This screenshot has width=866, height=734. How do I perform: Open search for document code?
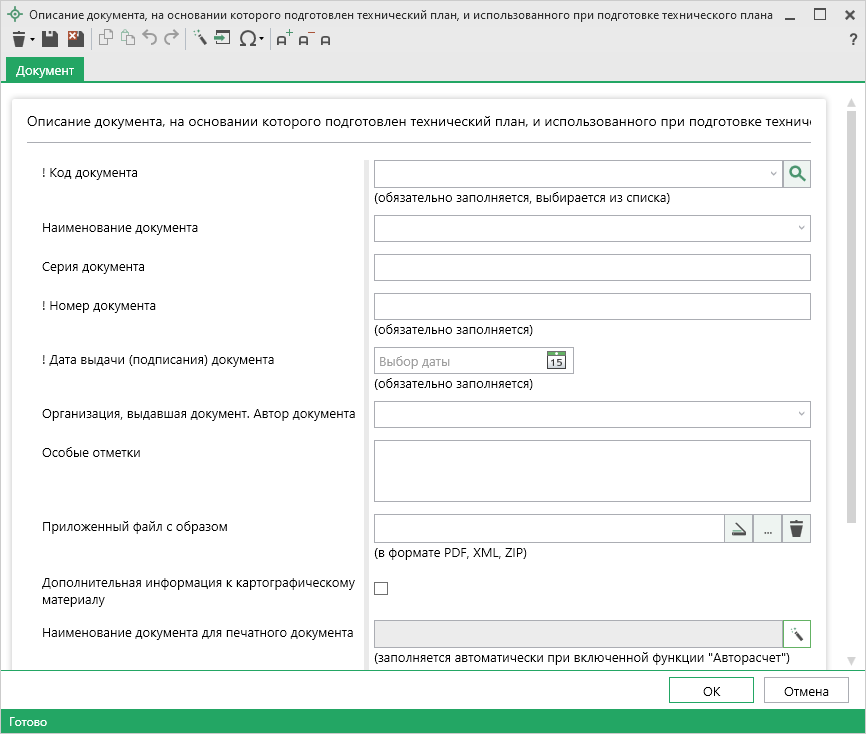pyautogui.click(x=796, y=174)
